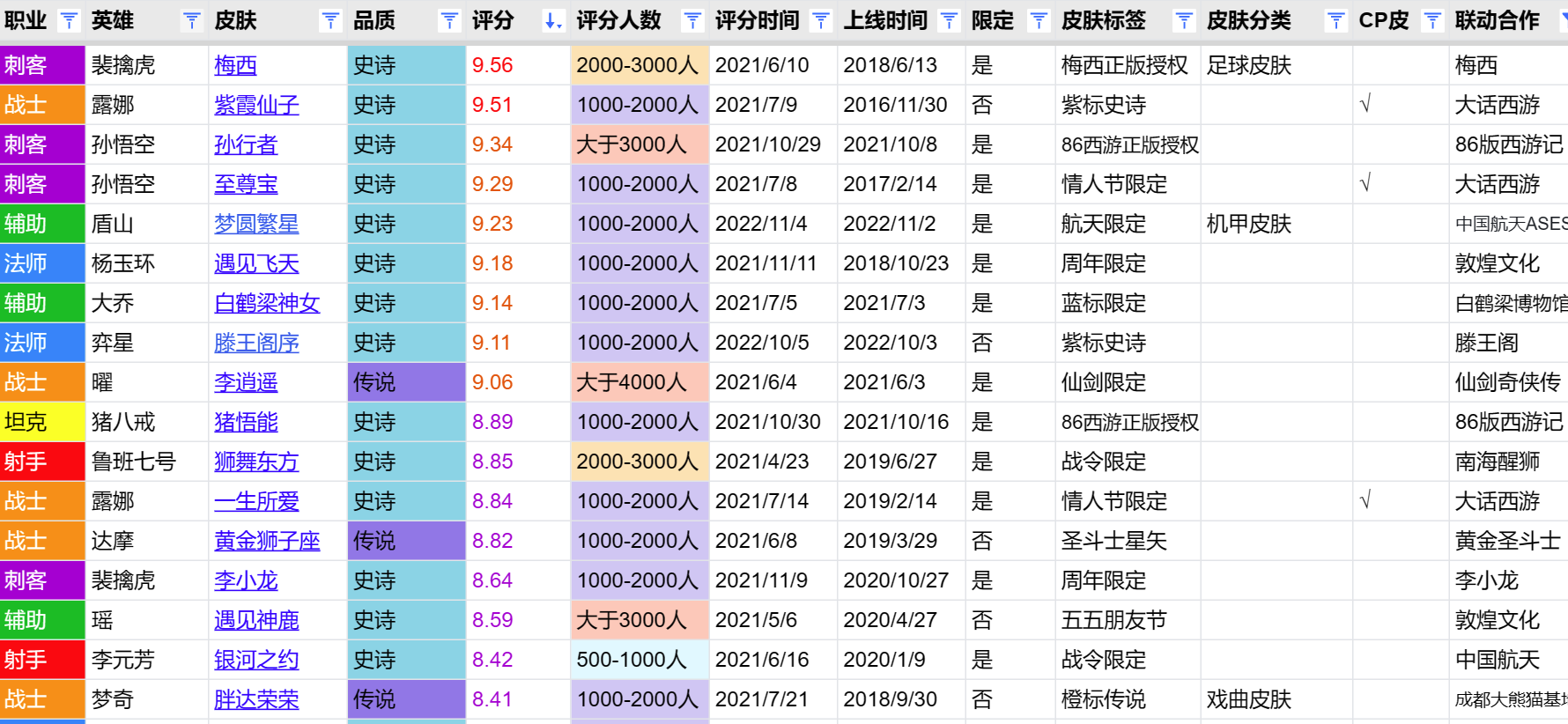Image resolution: width=1568 pixels, height=724 pixels.
Task: Open filter for 上线时间 column
Action: click(949, 20)
